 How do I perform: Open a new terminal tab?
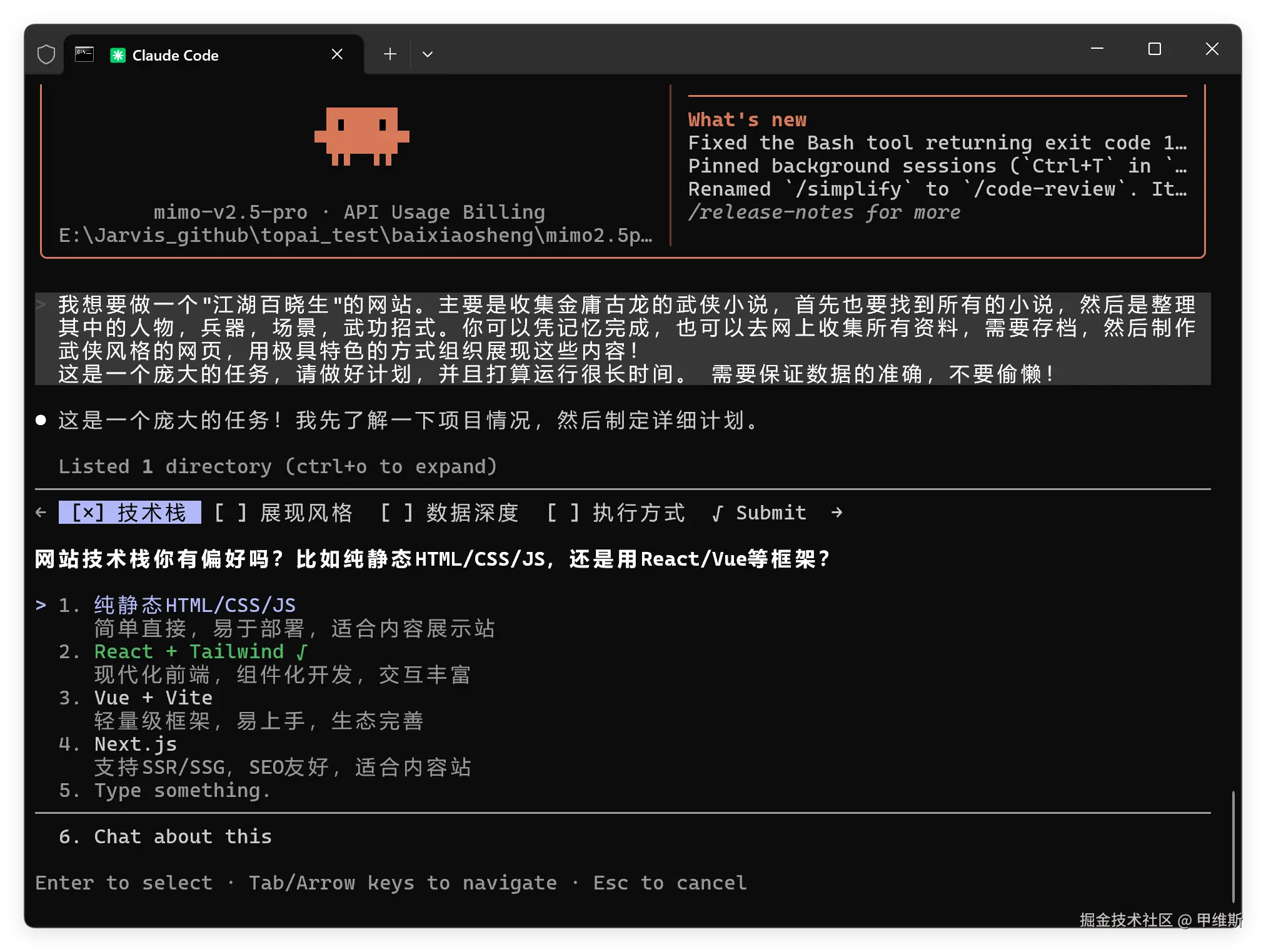(389, 54)
